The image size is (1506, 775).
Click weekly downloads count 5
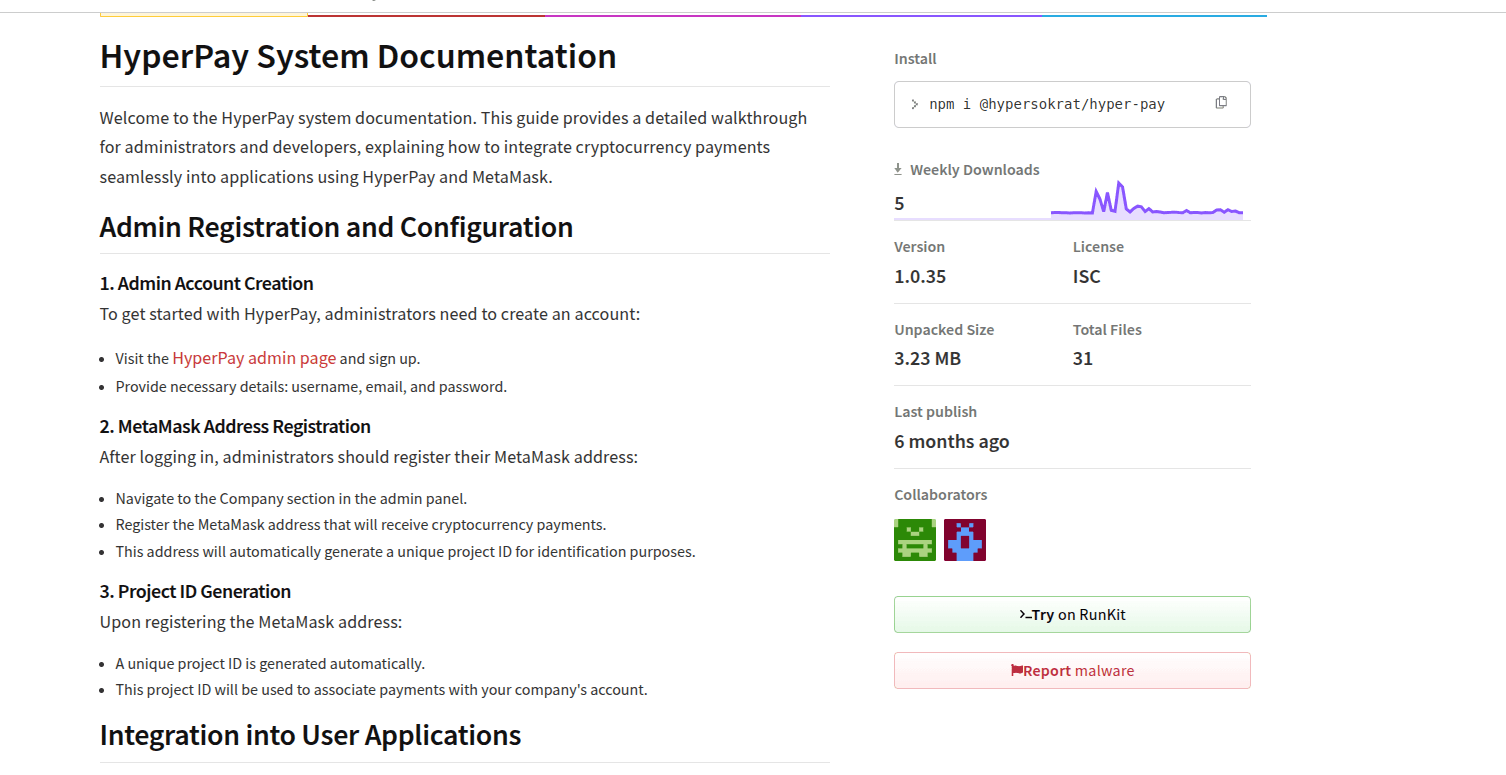click(x=899, y=204)
